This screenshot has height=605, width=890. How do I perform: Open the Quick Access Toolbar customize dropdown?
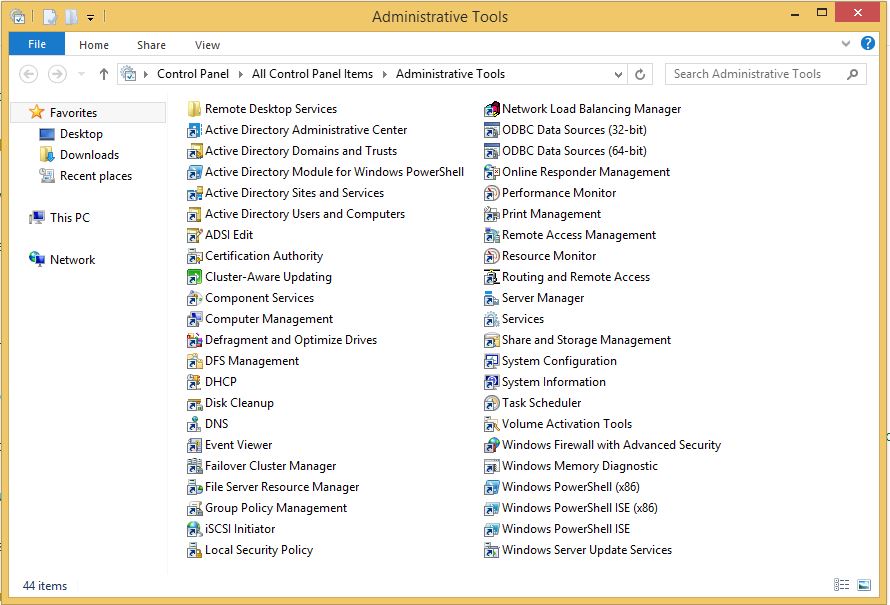click(90, 17)
